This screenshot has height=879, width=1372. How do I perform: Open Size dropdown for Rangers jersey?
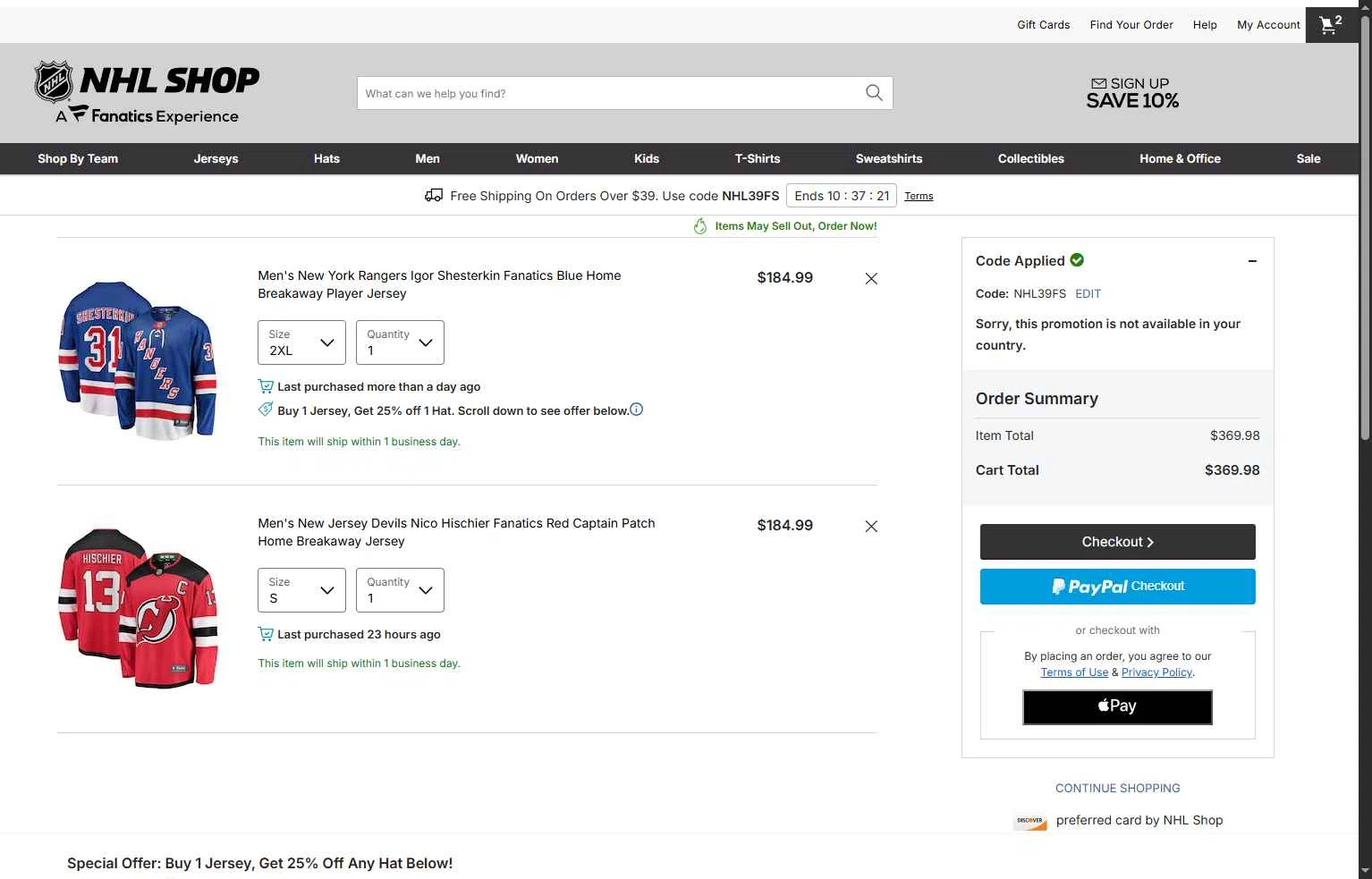click(x=301, y=342)
